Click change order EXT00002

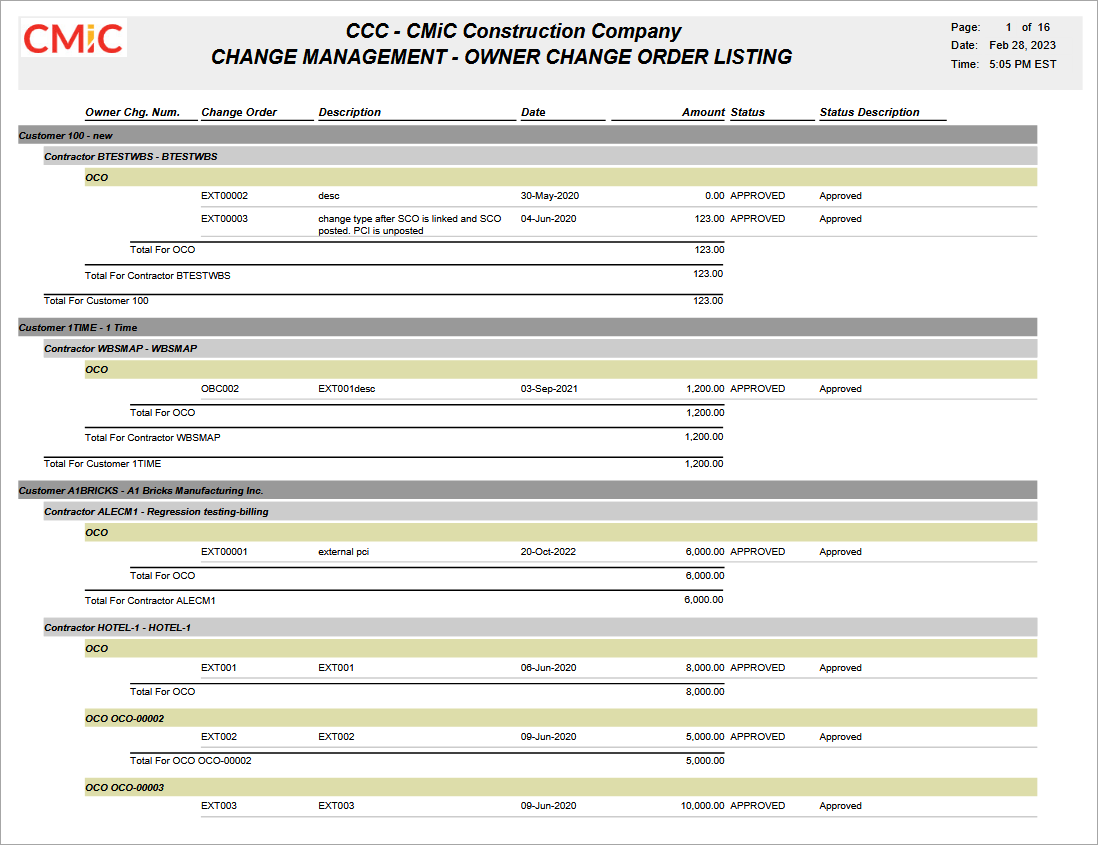pos(224,196)
